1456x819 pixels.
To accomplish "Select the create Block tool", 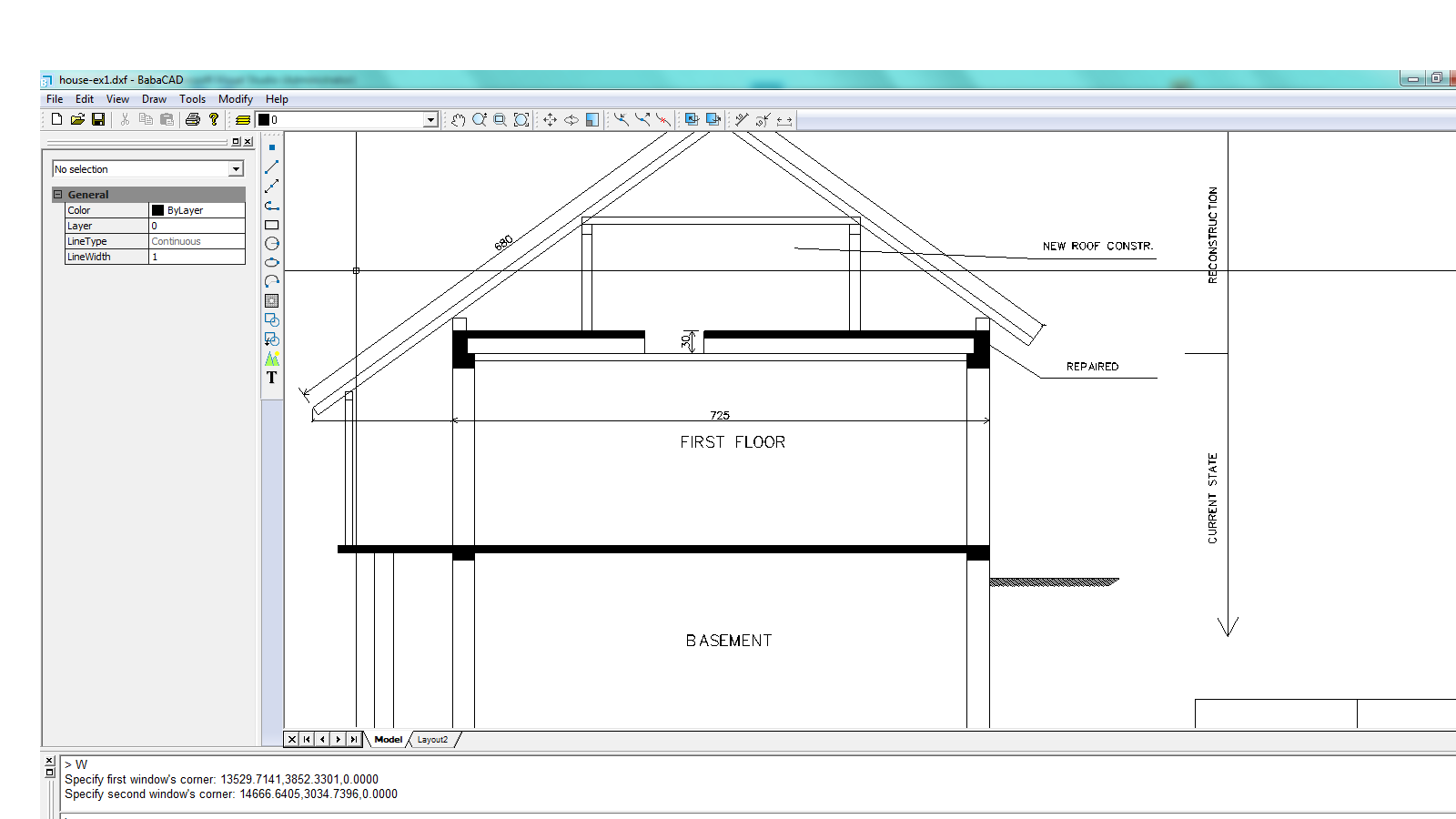I will pyautogui.click(x=271, y=319).
